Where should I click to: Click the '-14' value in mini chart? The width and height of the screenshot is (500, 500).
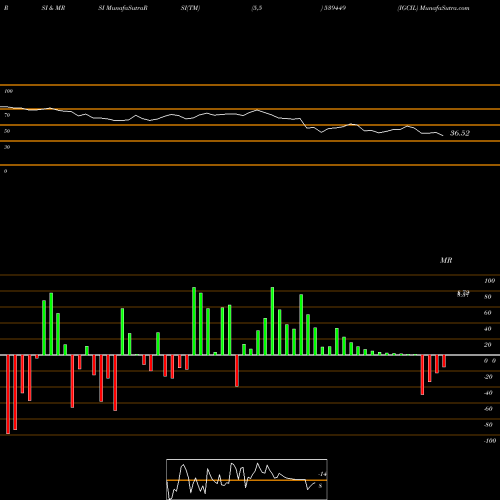point(322,474)
